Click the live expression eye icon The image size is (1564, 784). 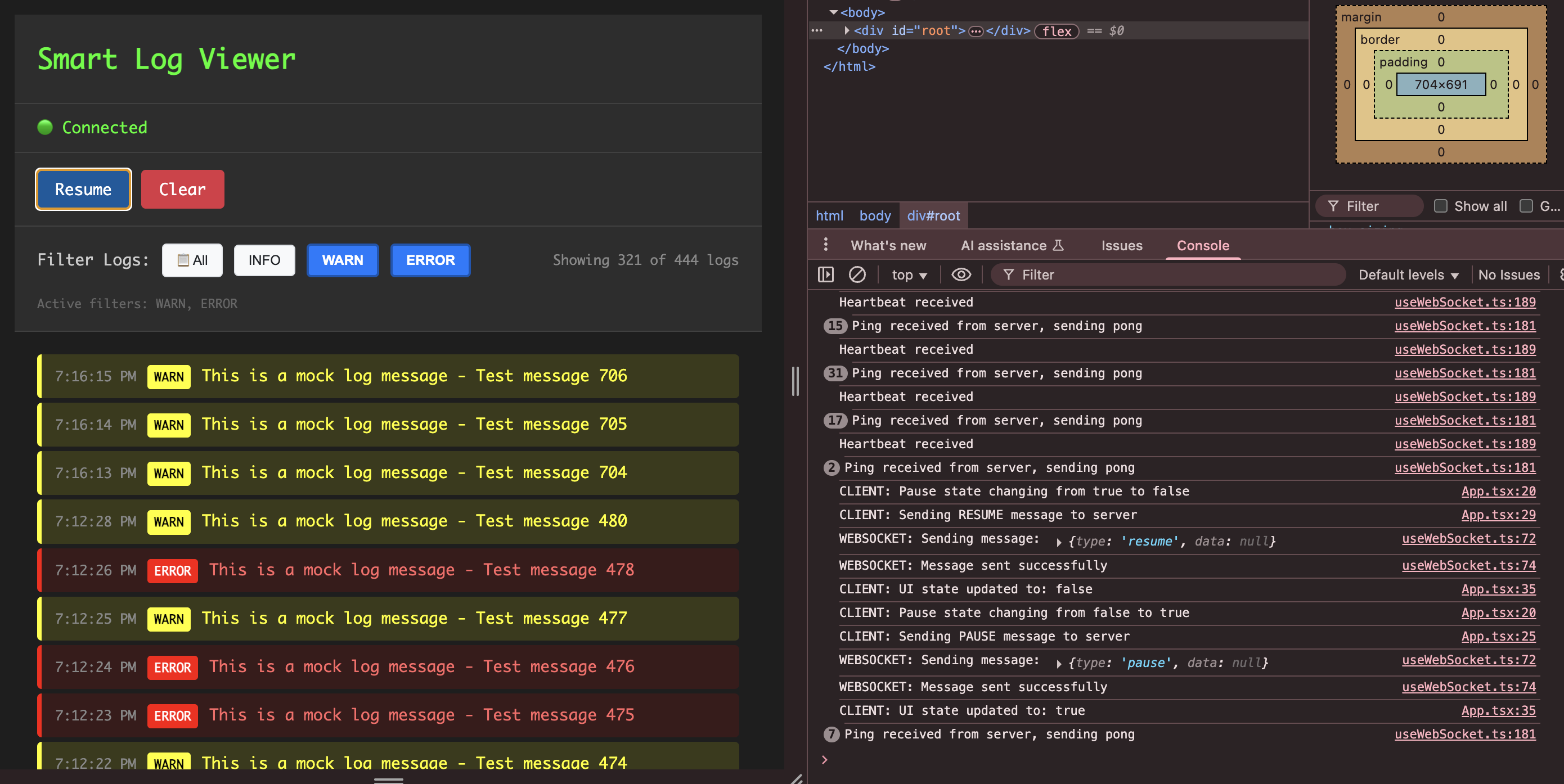pyautogui.click(x=960, y=275)
